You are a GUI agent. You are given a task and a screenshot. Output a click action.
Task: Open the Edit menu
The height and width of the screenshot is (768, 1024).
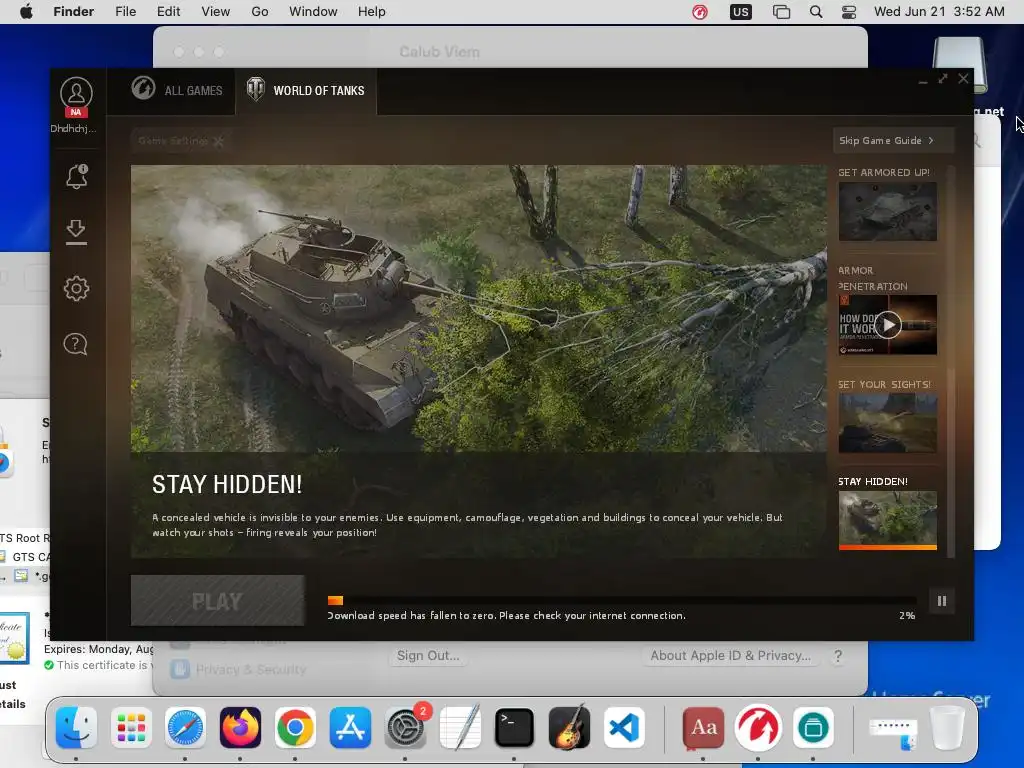(x=168, y=12)
